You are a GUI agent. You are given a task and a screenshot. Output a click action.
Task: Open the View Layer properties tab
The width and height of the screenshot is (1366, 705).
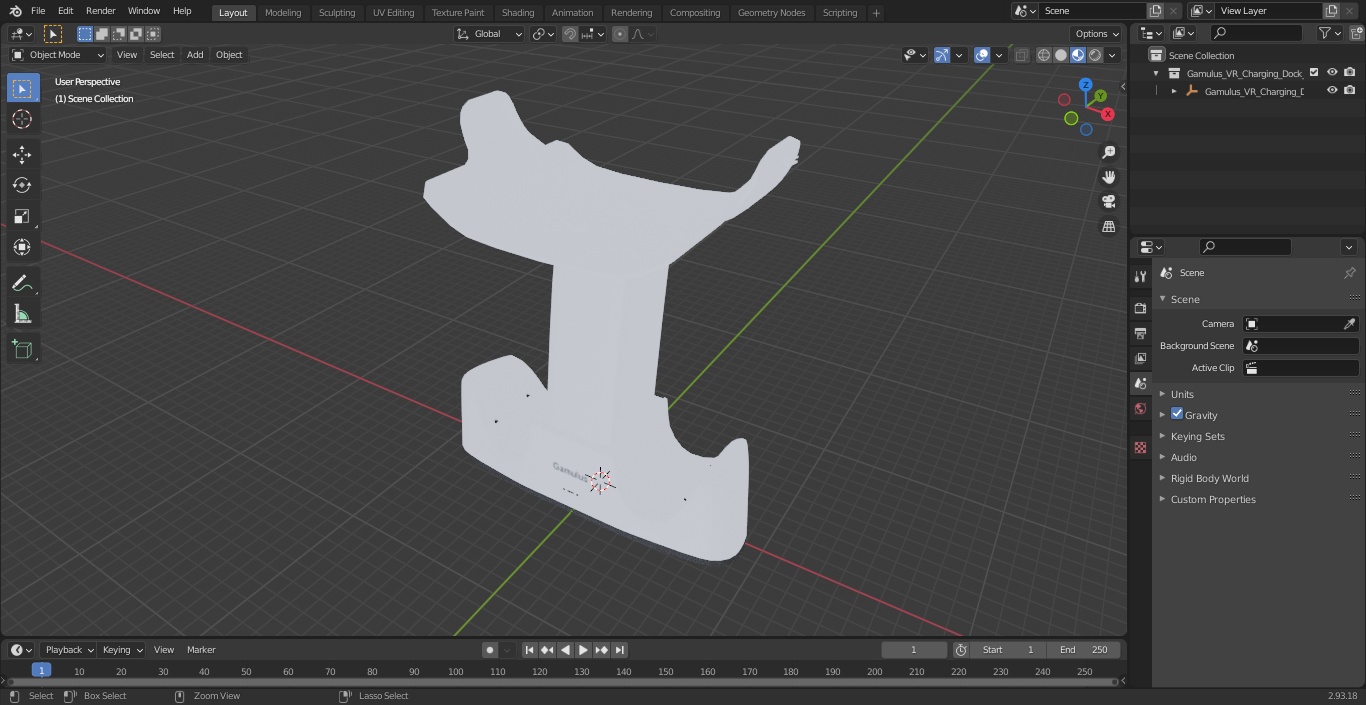(1140, 358)
